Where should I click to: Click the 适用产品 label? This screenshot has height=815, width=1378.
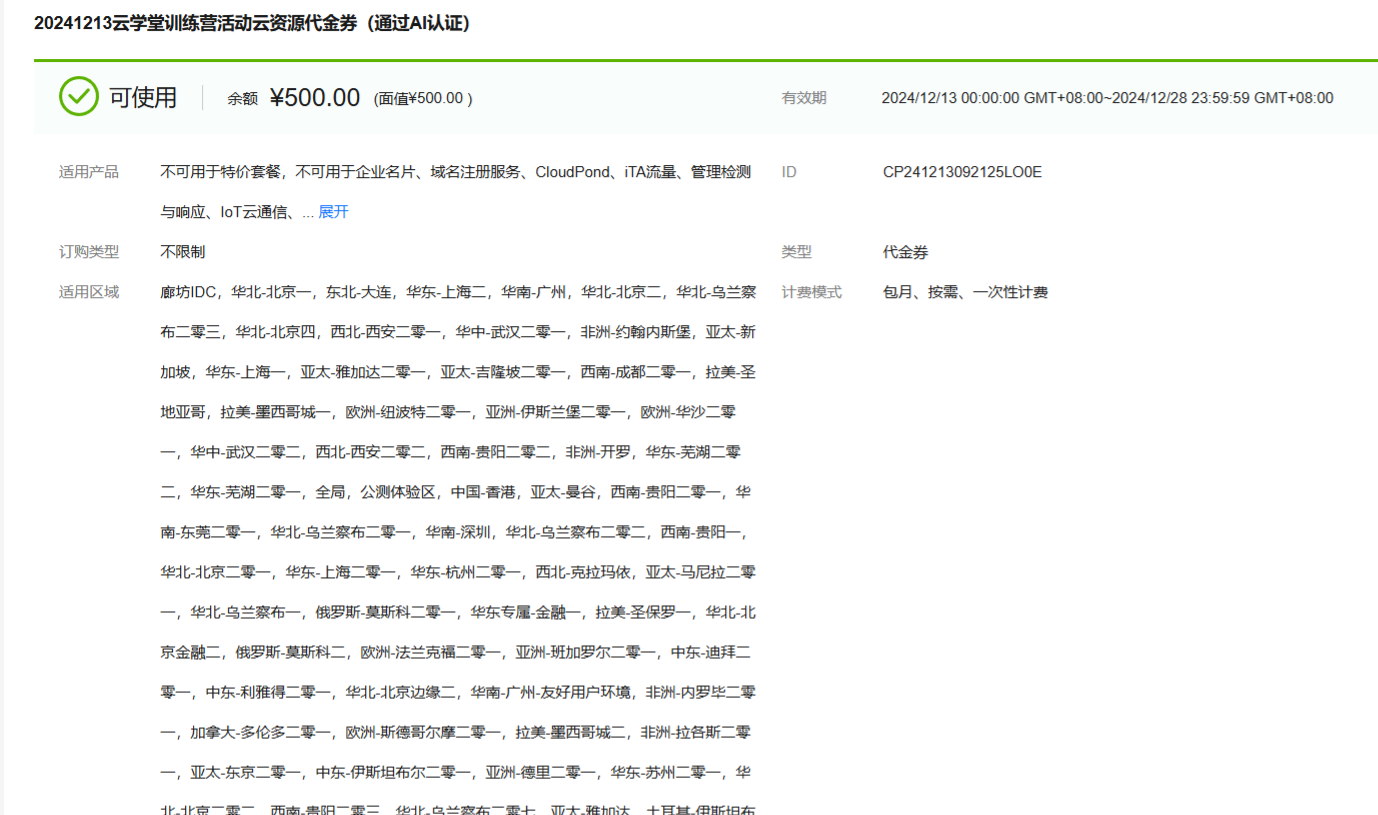pyautogui.click(x=89, y=172)
